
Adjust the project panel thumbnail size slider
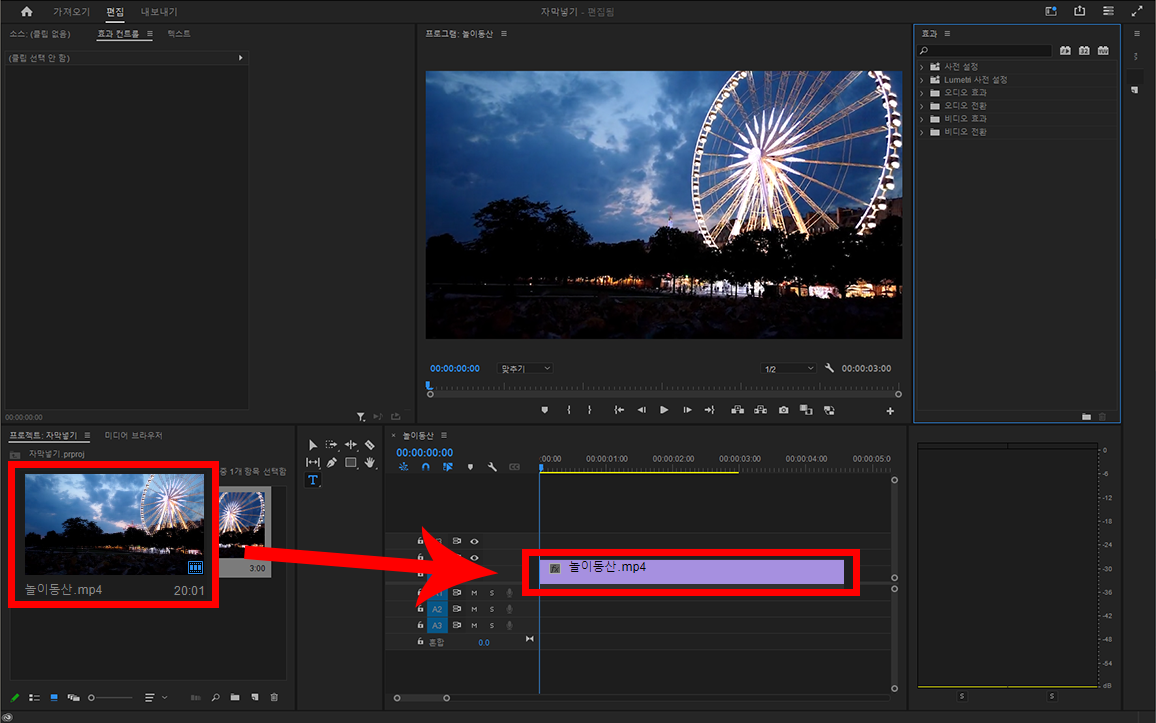(x=92, y=697)
